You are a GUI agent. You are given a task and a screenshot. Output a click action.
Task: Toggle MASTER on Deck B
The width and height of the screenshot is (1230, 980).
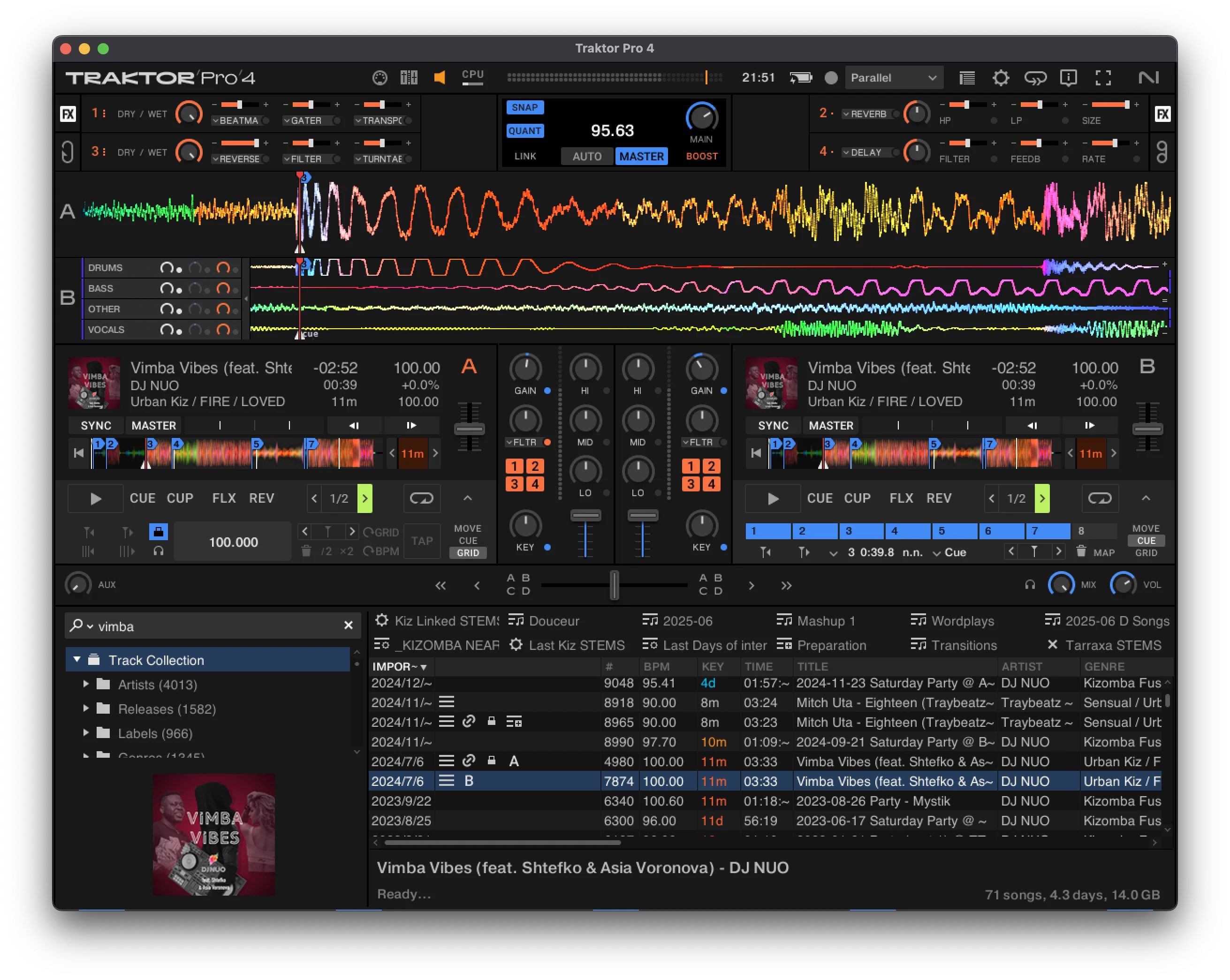point(831,425)
